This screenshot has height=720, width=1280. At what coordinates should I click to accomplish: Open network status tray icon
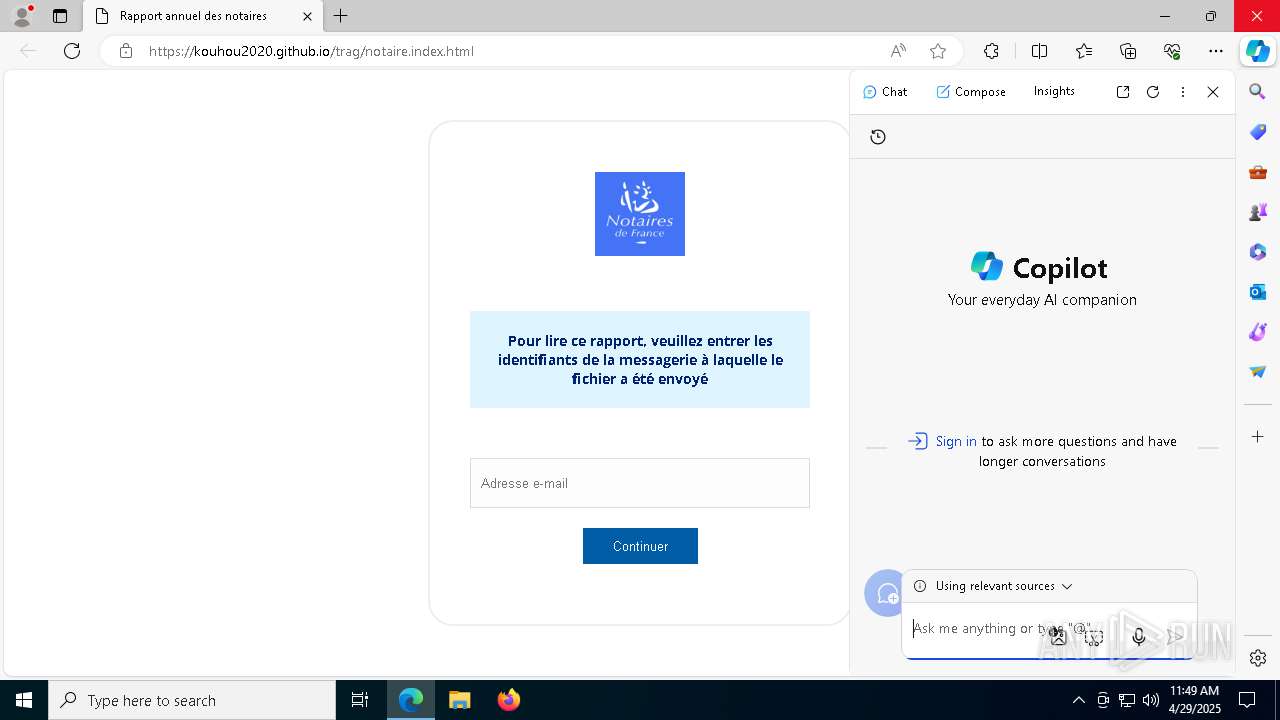click(x=1127, y=700)
